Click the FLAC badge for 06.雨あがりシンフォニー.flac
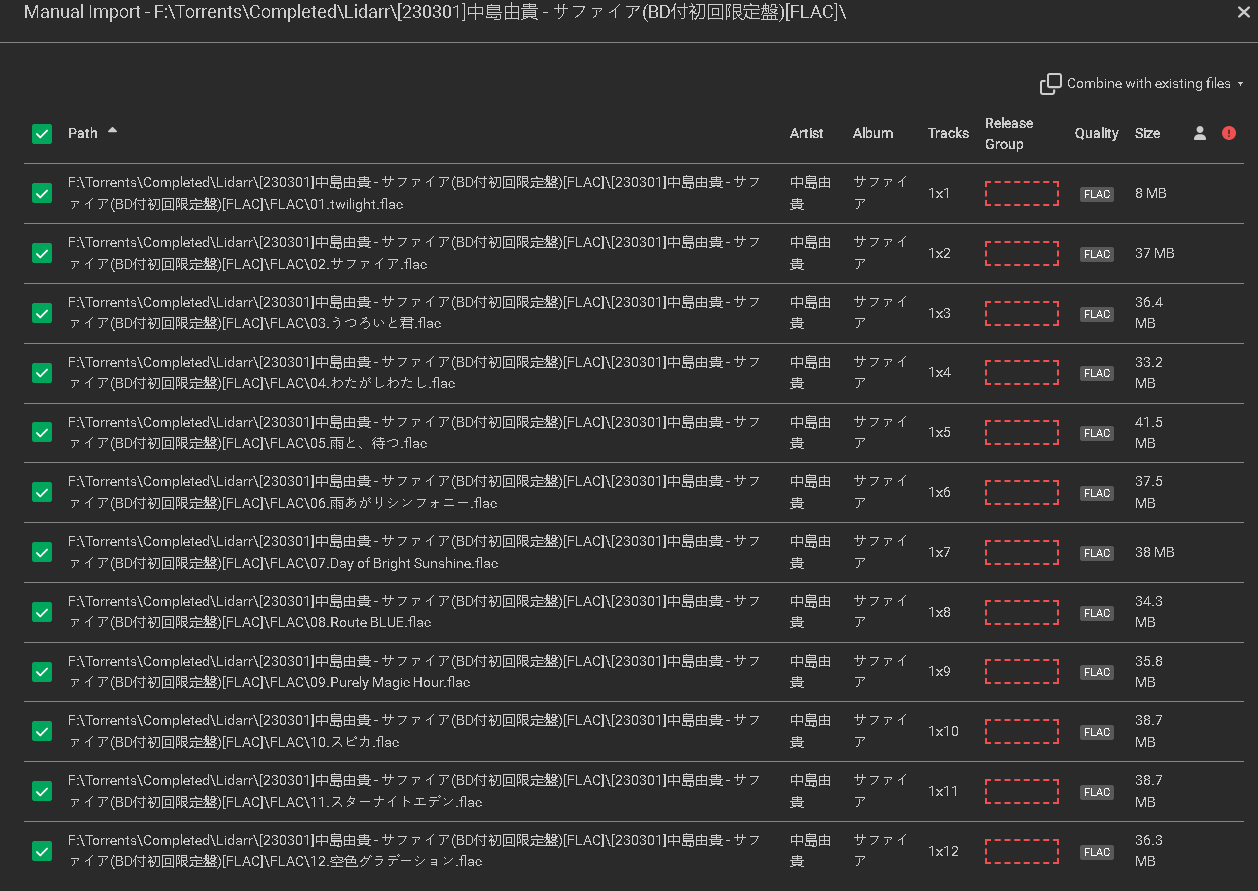This screenshot has width=1258, height=891. coord(1096,492)
